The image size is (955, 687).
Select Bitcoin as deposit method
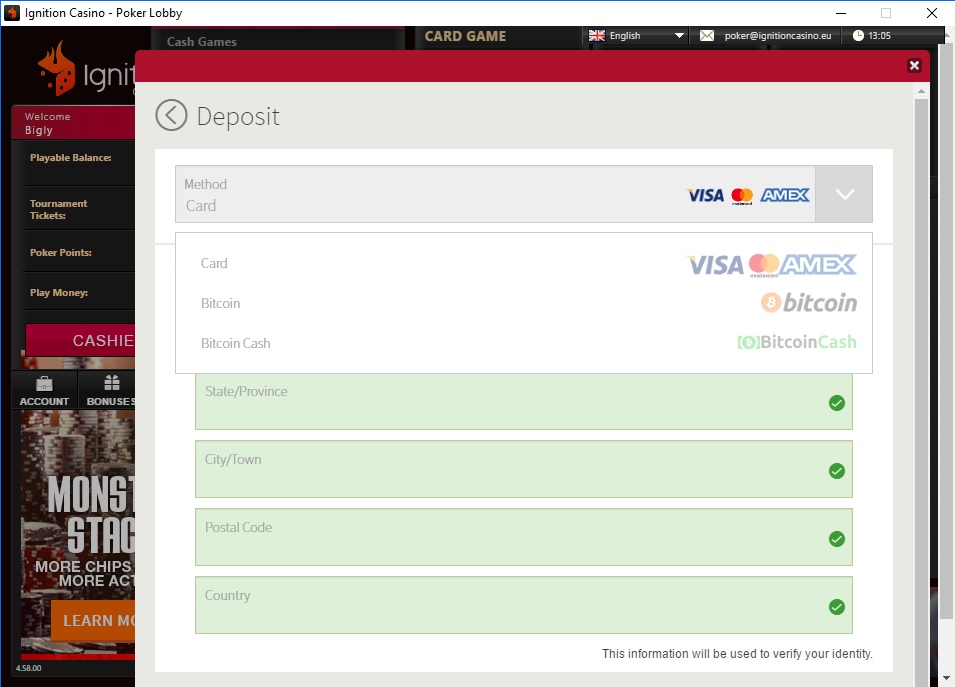point(524,303)
